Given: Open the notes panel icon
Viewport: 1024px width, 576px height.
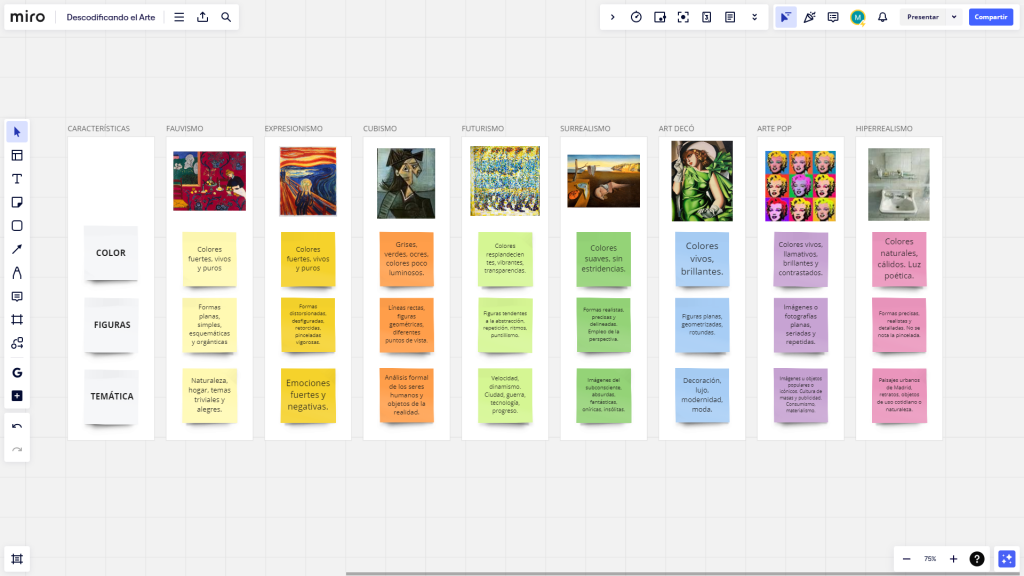Looking at the screenshot, I should coord(730,17).
